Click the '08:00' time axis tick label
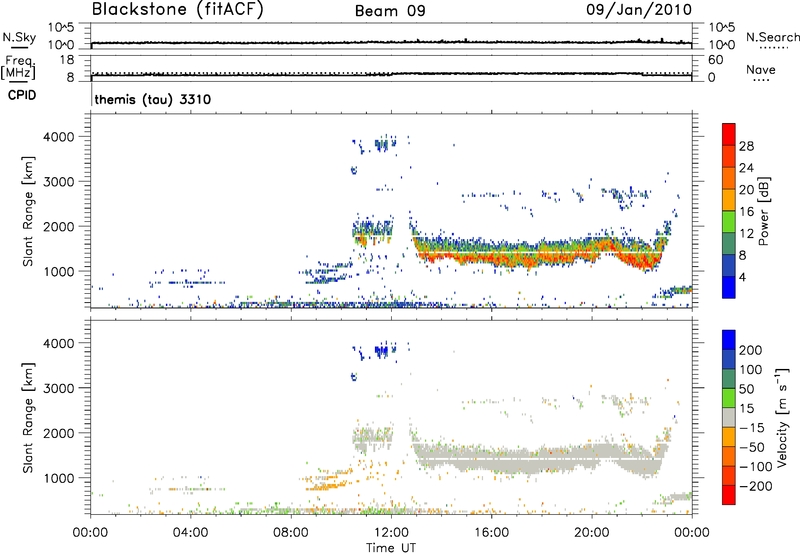Image resolution: width=800 pixels, height=554 pixels. pyautogui.click(x=291, y=533)
